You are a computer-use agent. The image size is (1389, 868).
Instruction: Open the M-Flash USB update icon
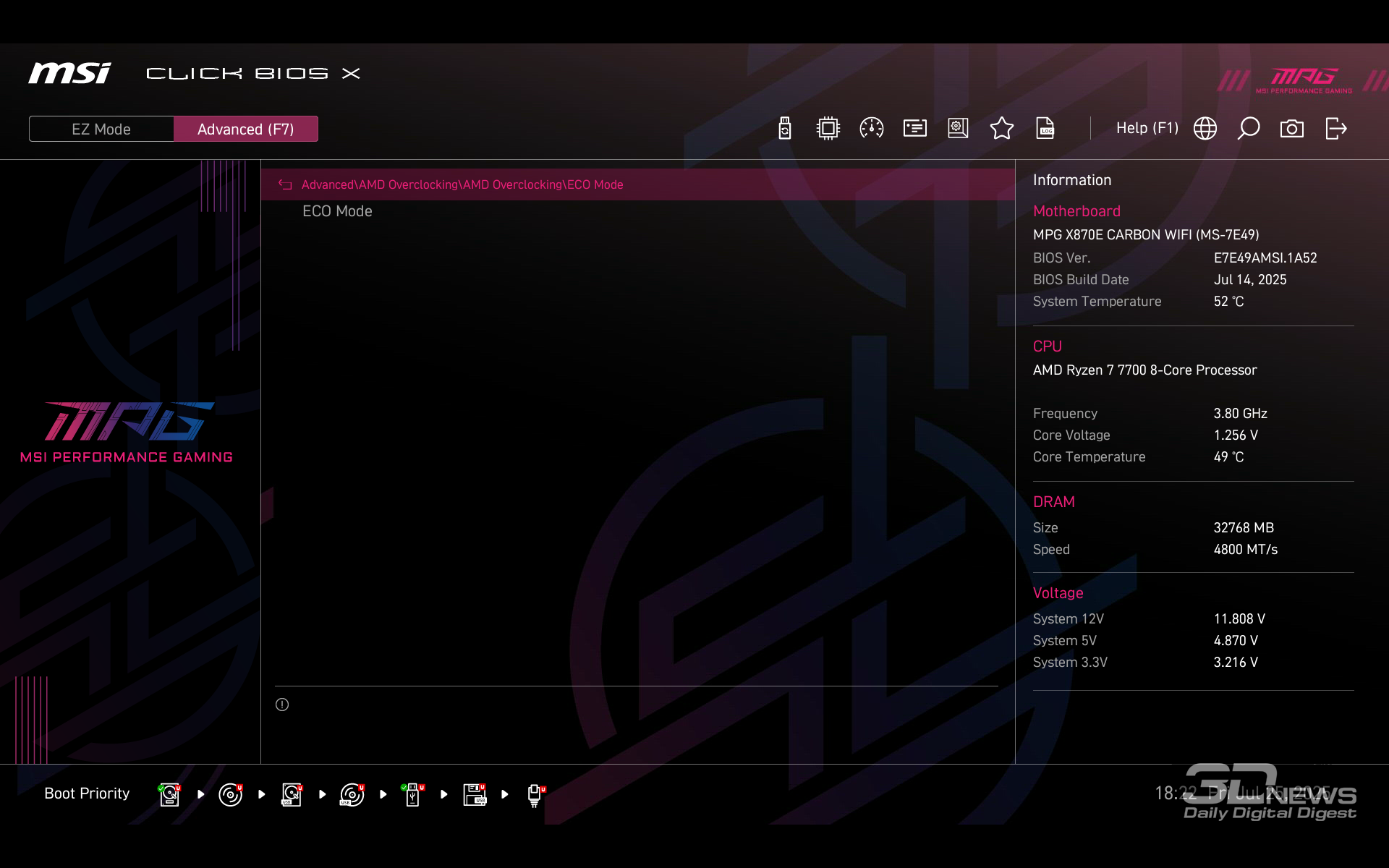[x=785, y=129]
